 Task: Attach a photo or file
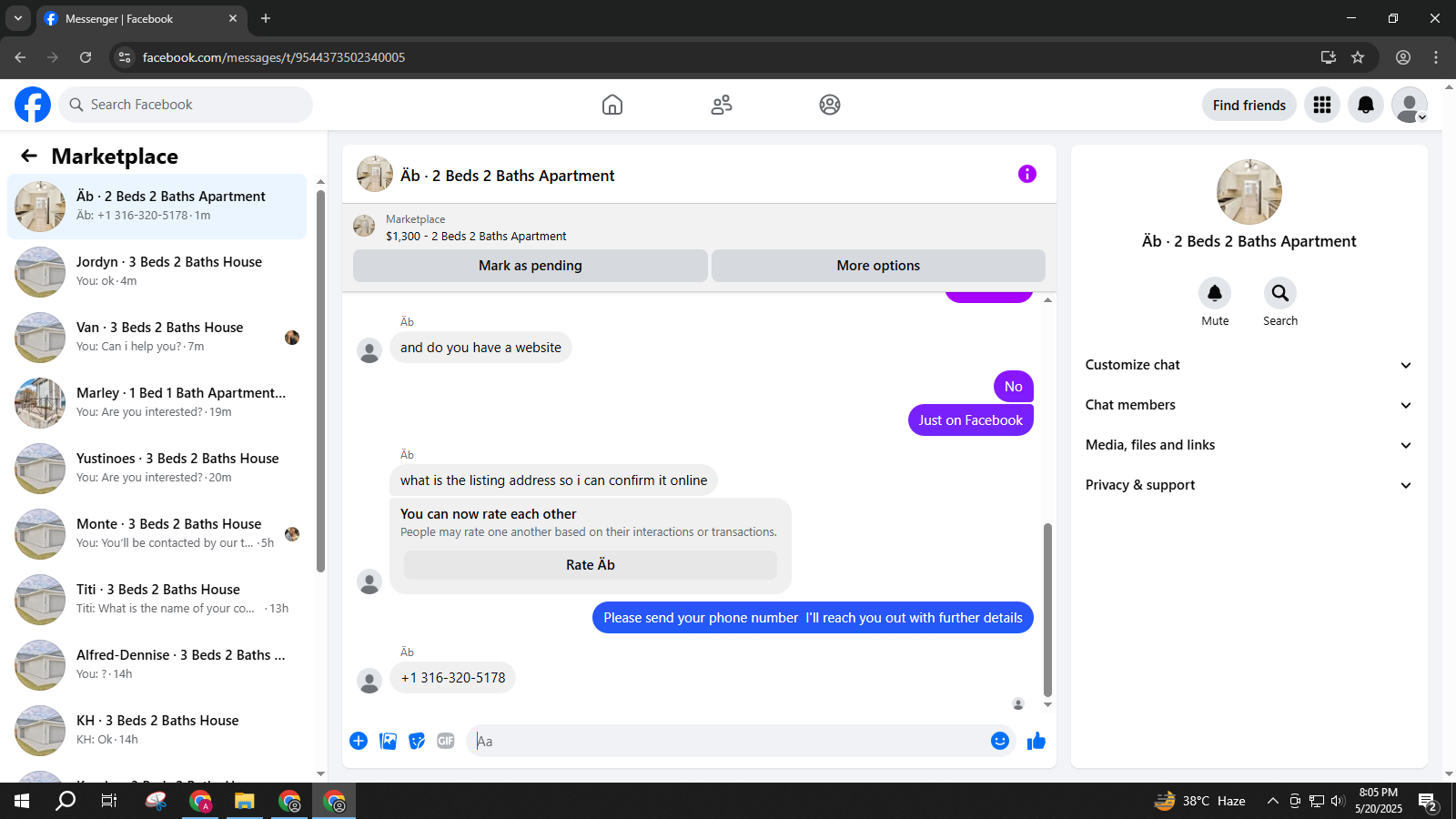tap(389, 741)
